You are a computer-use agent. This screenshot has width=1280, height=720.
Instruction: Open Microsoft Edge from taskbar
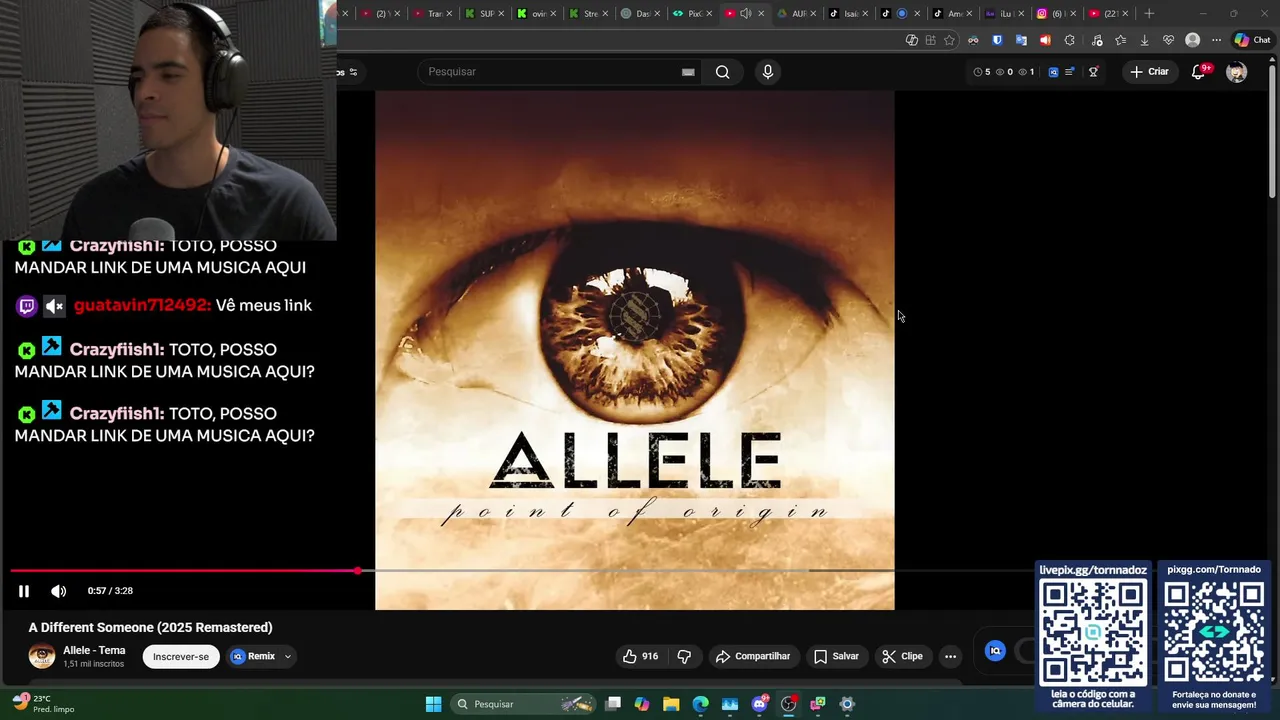[x=700, y=704]
